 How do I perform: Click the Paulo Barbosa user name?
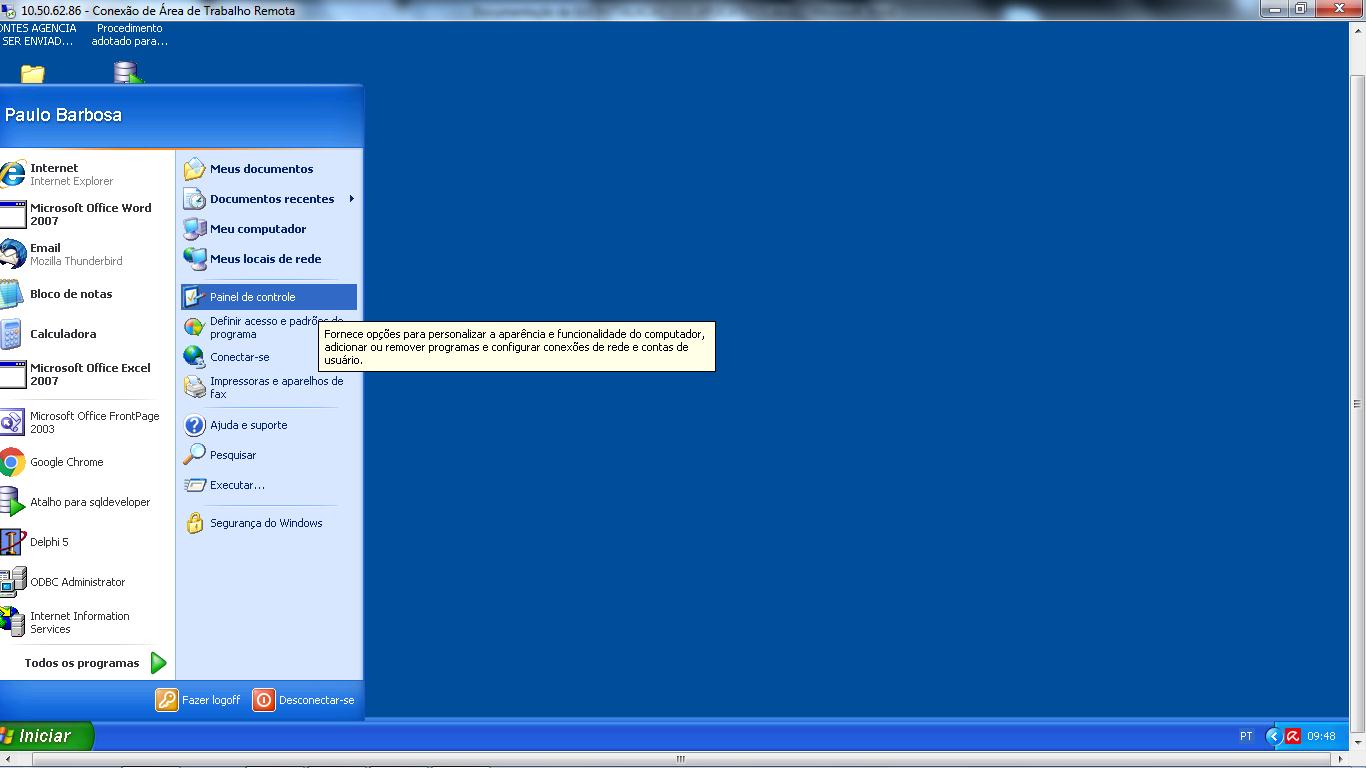point(63,115)
